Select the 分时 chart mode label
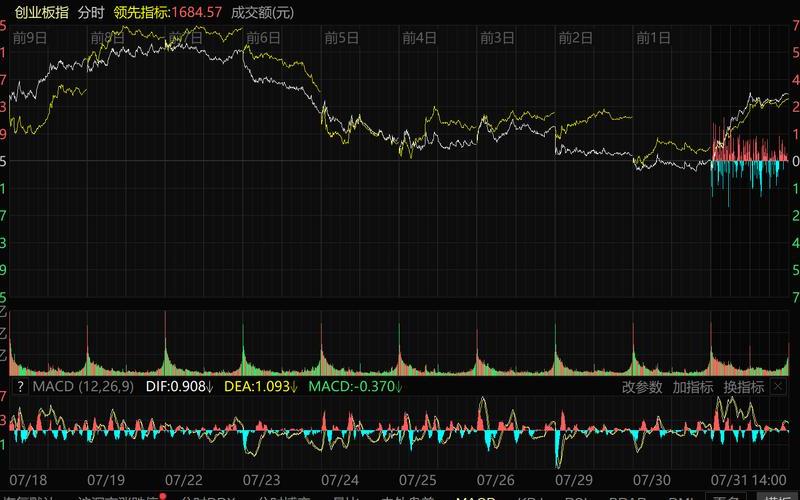Viewport: 800px width, 500px height. 91,12
